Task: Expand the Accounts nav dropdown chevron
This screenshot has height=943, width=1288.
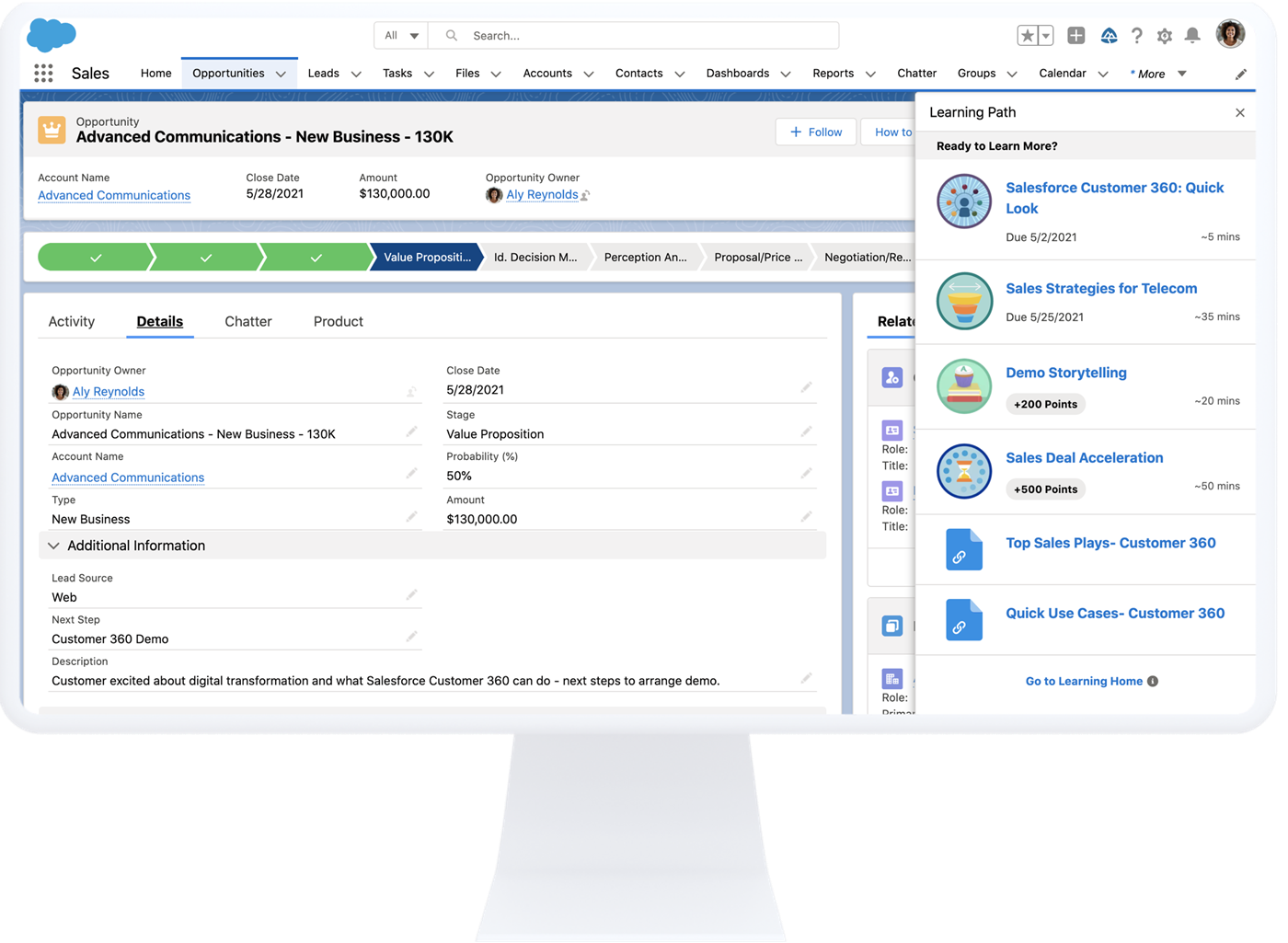Action: point(589,75)
